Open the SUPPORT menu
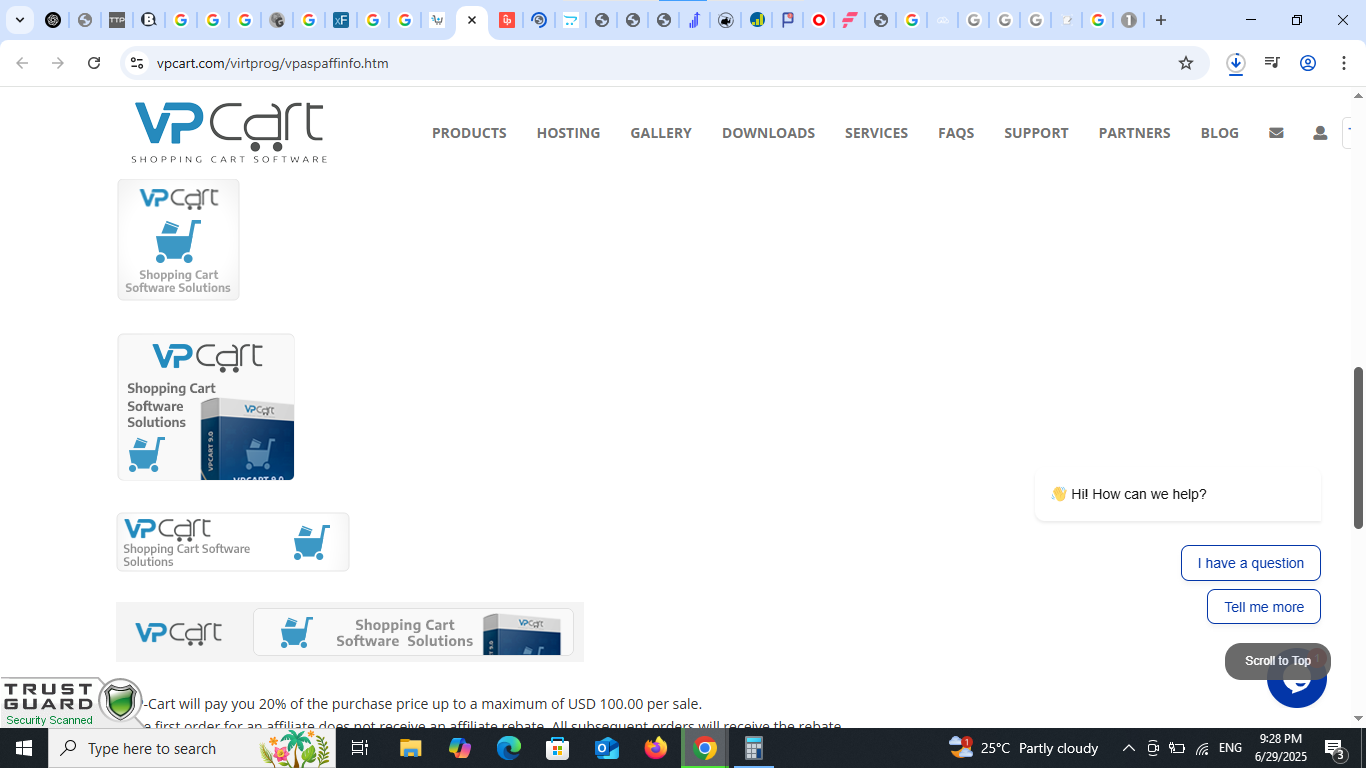 click(x=1036, y=133)
